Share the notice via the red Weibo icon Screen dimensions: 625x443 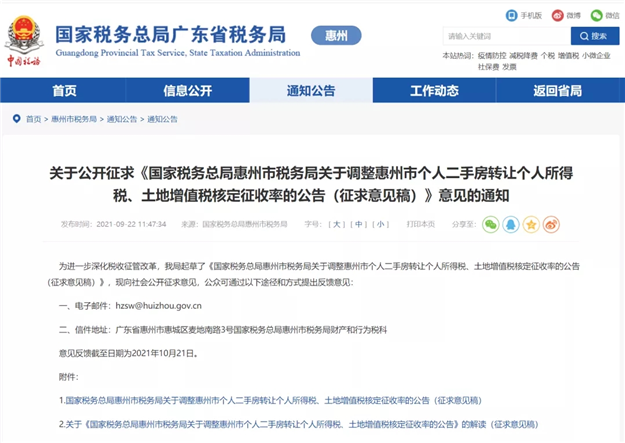click(551, 224)
